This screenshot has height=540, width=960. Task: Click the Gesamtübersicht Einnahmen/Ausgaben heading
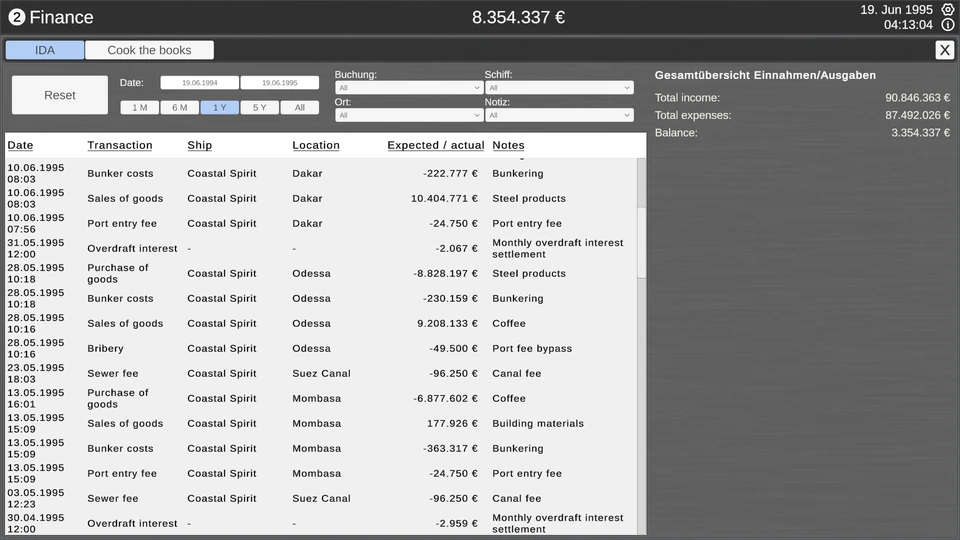(x=765, y=75)
